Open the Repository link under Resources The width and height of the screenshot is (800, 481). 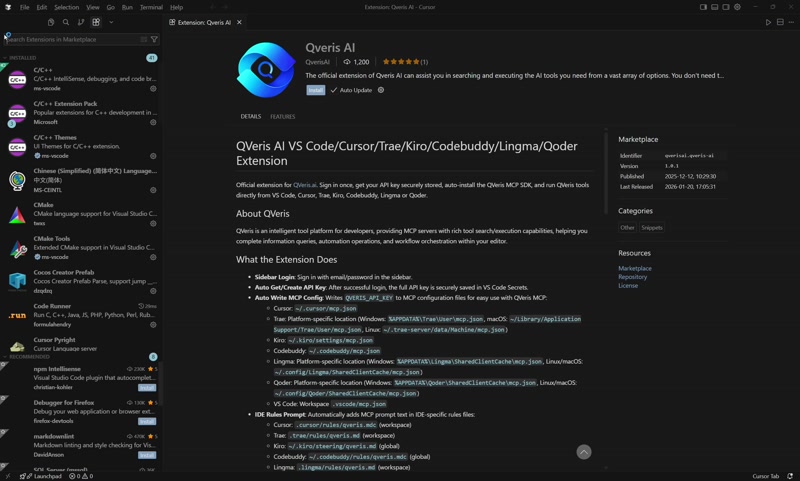tap(633, 277)
